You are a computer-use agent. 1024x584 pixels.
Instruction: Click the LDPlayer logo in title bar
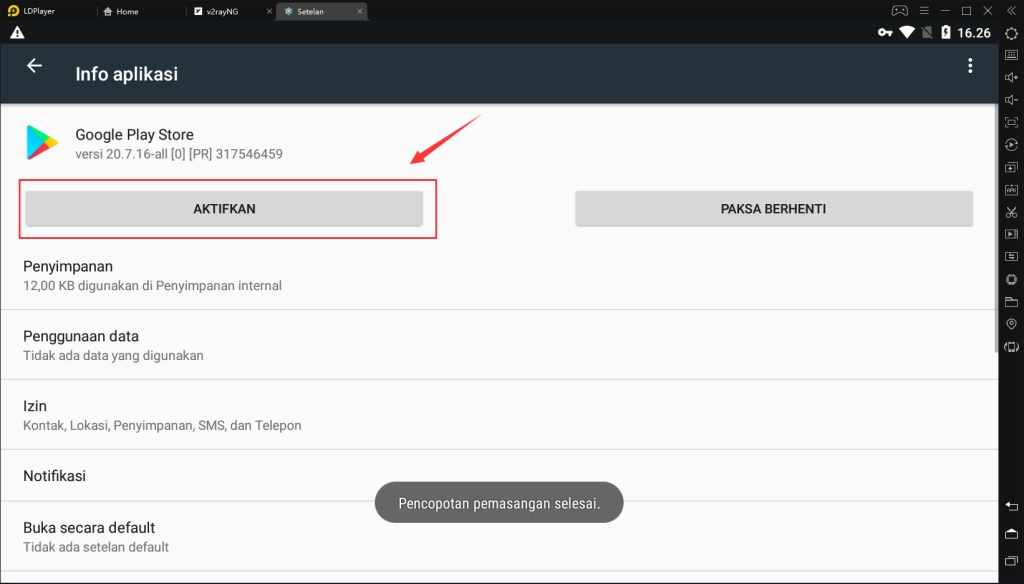[x=13, y=10]
